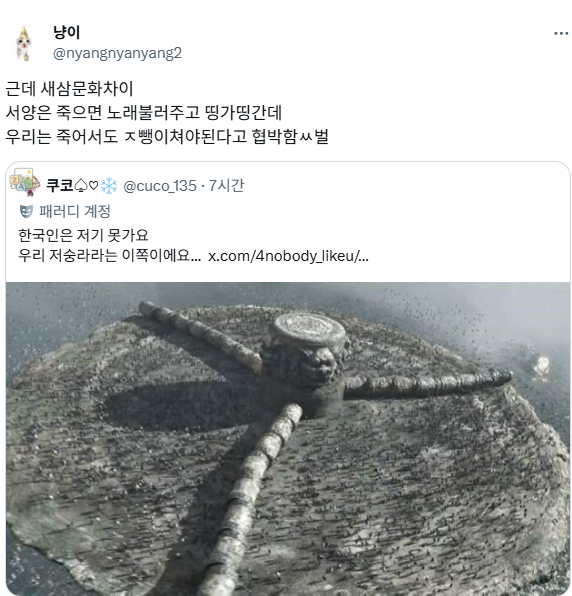
Task: Click the 패러디 계정 label
Action: [x=75, y=211]
